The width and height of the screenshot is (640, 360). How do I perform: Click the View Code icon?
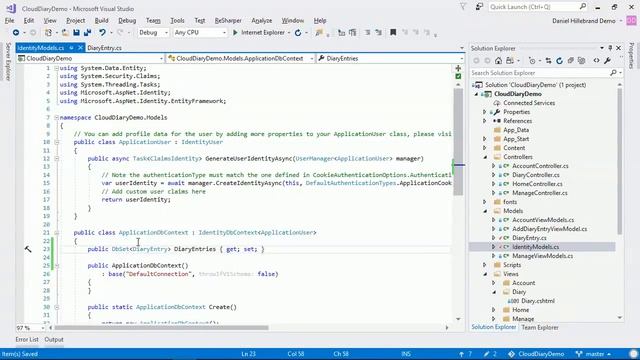click(x=596, y=61)
